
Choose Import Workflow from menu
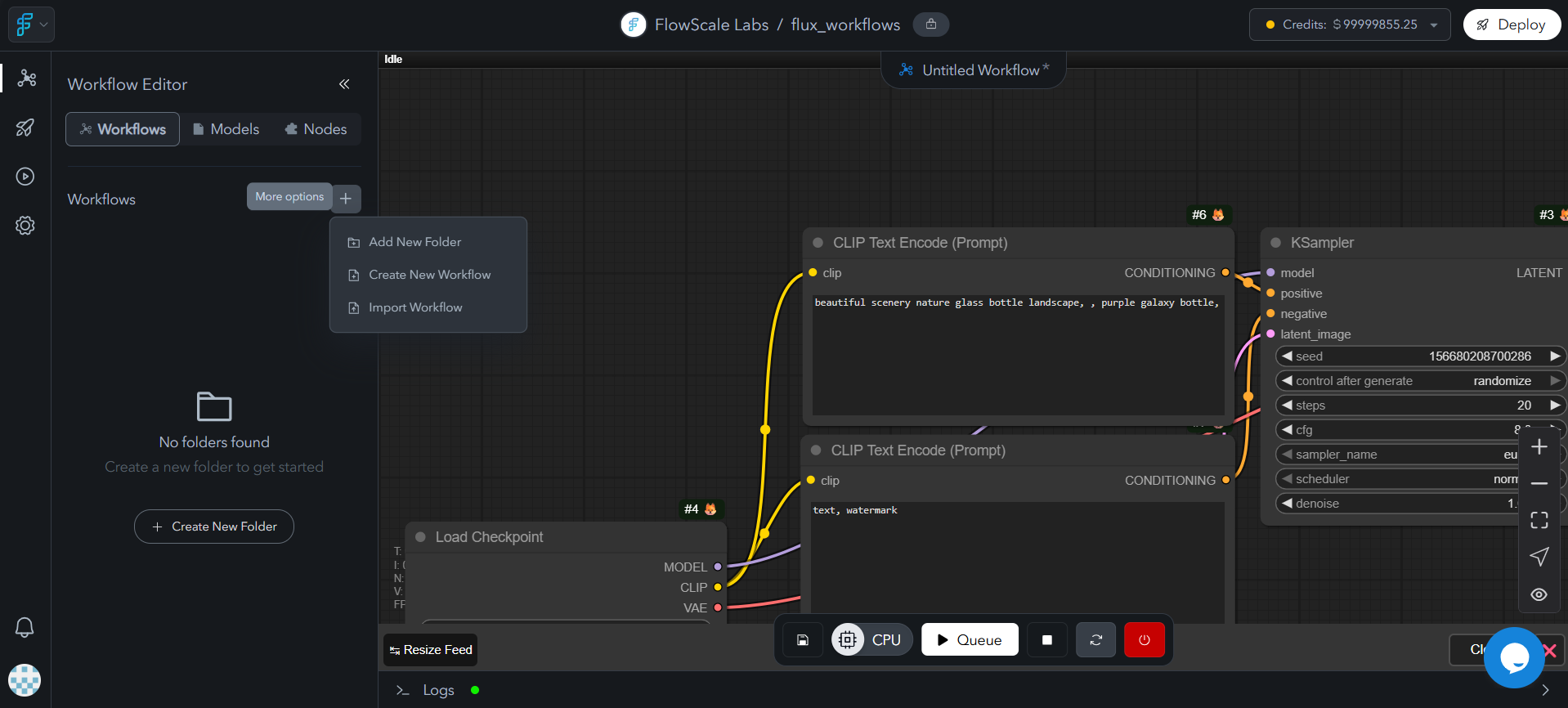pyautogui.click(x=428, y=307)
